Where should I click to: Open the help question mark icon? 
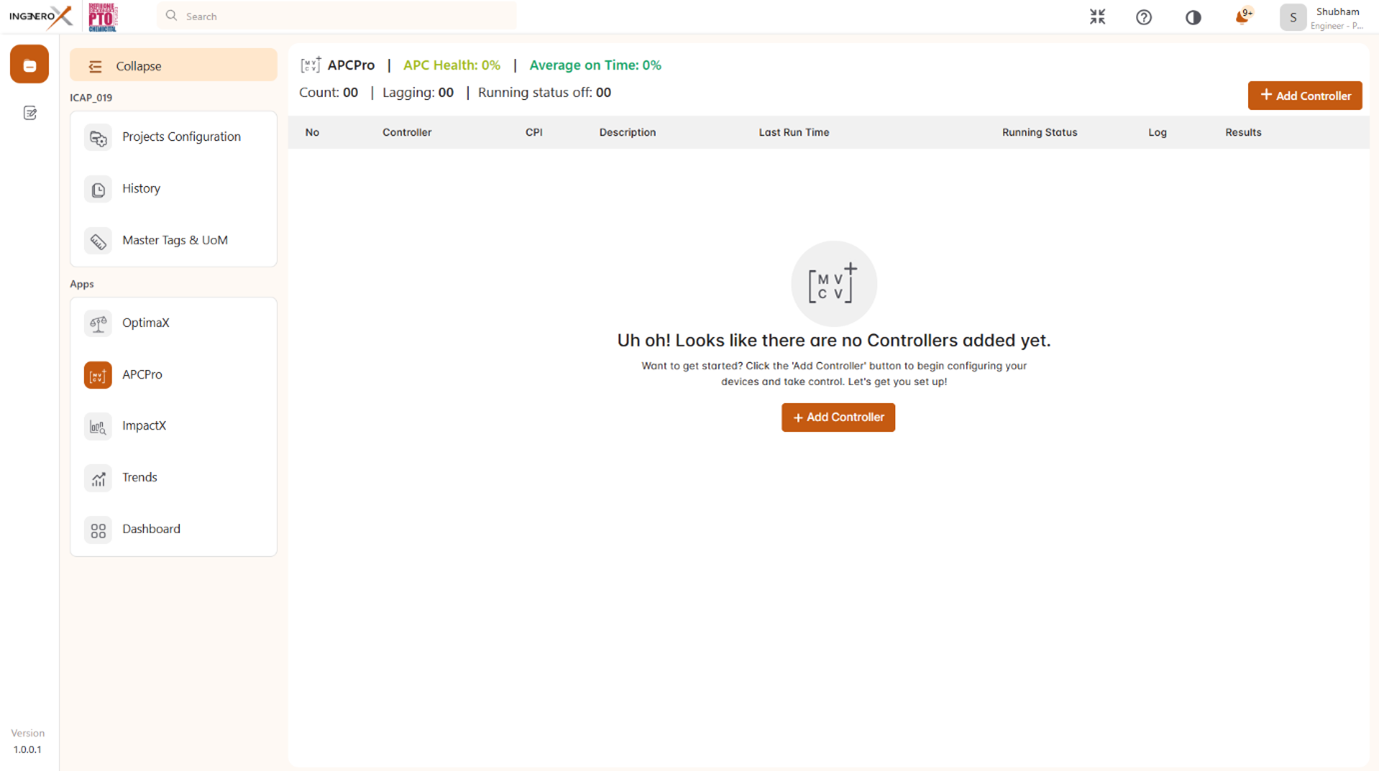[1144, 17]
